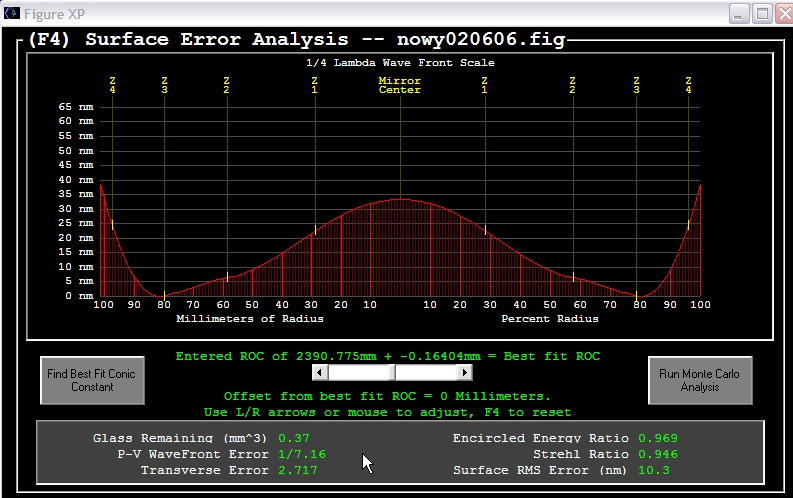Select the Strehl Ratio value 0.946
The image size is (793, 498).
[x=657, y=454]
